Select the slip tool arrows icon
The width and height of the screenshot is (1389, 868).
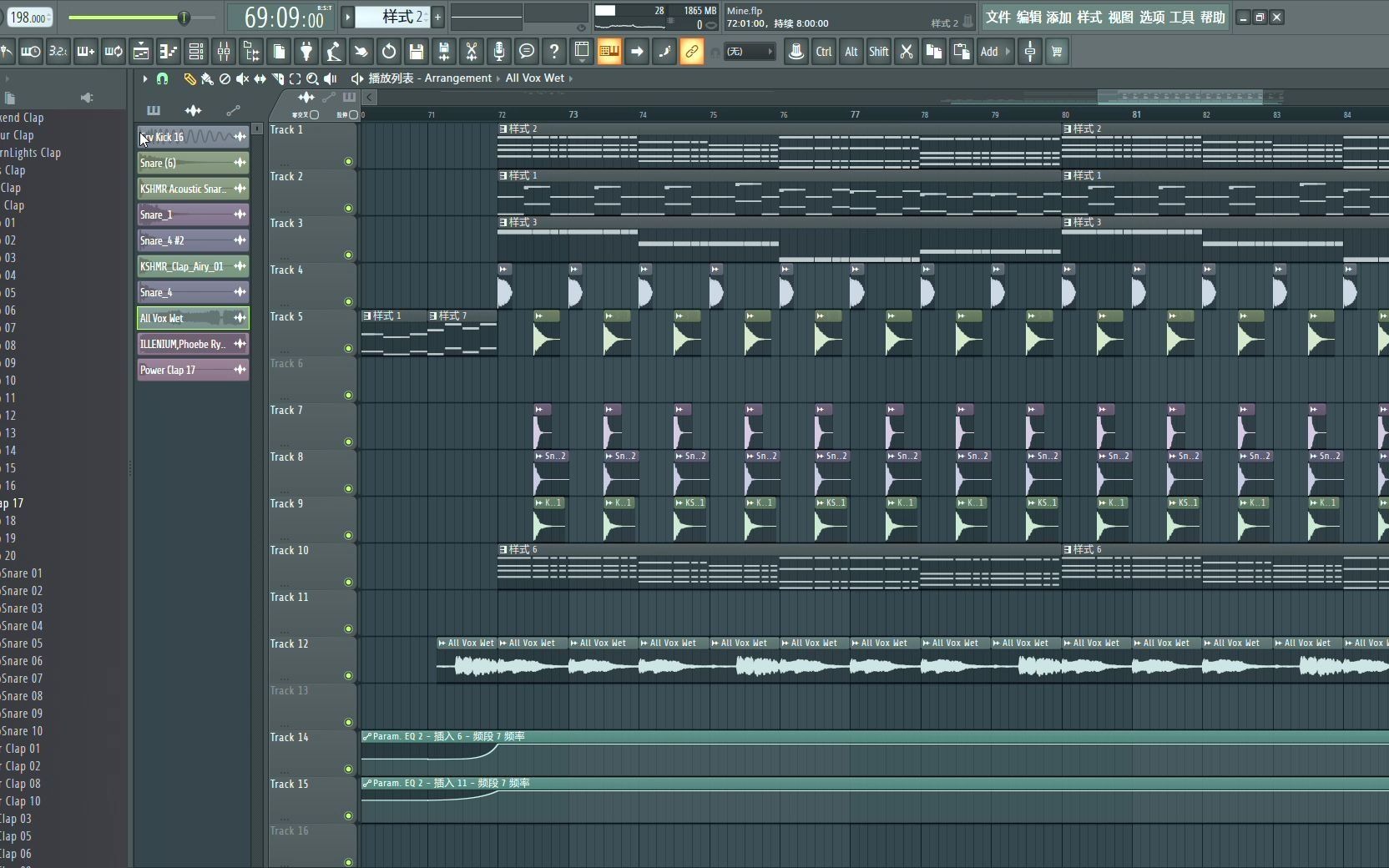pyautogui.click(x=260, y=78)
